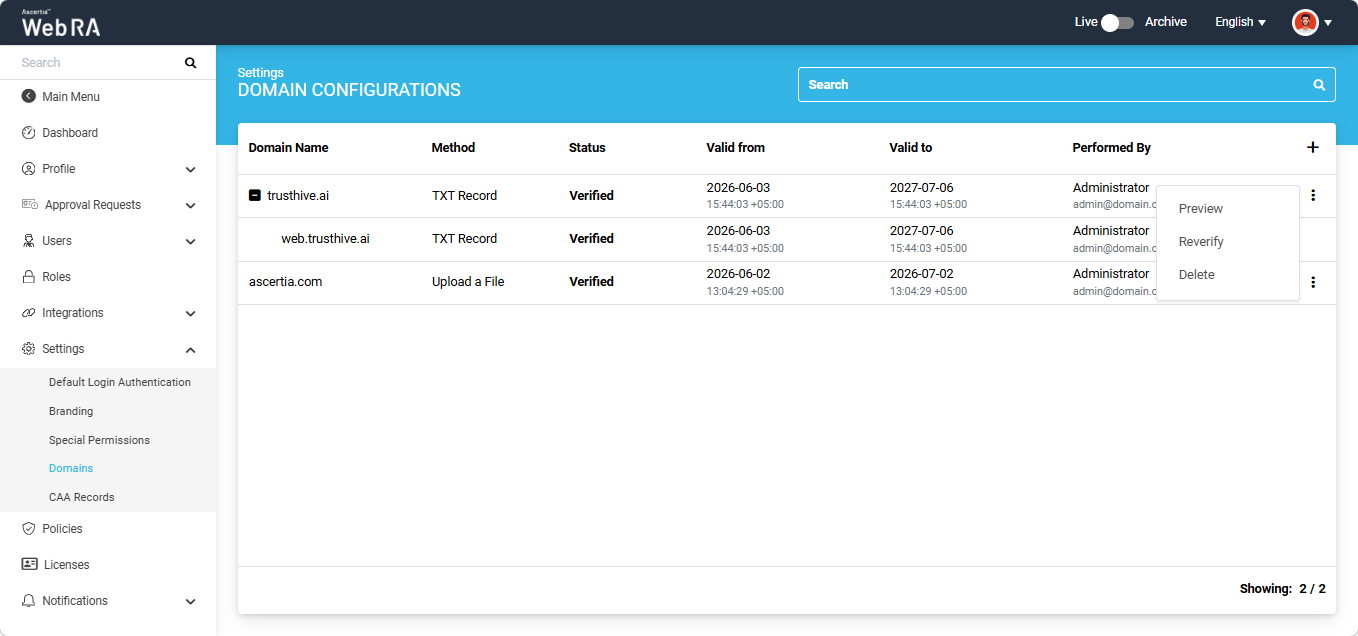Image resolution: width=1358 pixels, height=636 pixels.
Task: Open the user account dropdown arrow
Action: tap(1328, 23)
